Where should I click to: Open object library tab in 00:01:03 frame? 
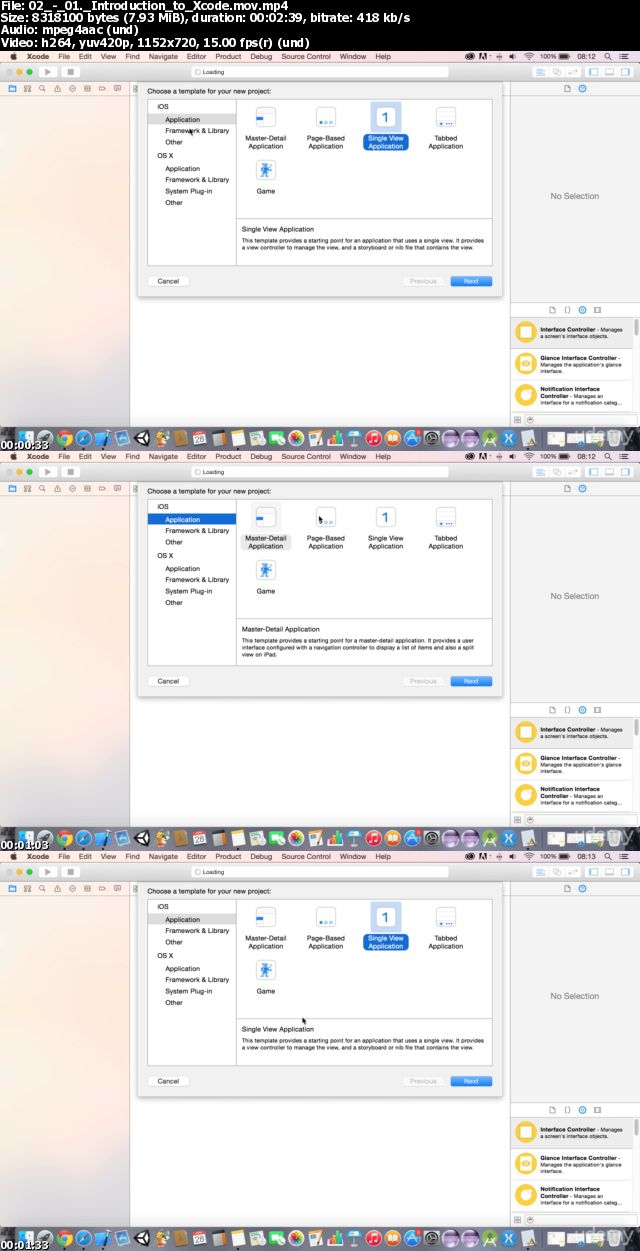click(583, 710)
